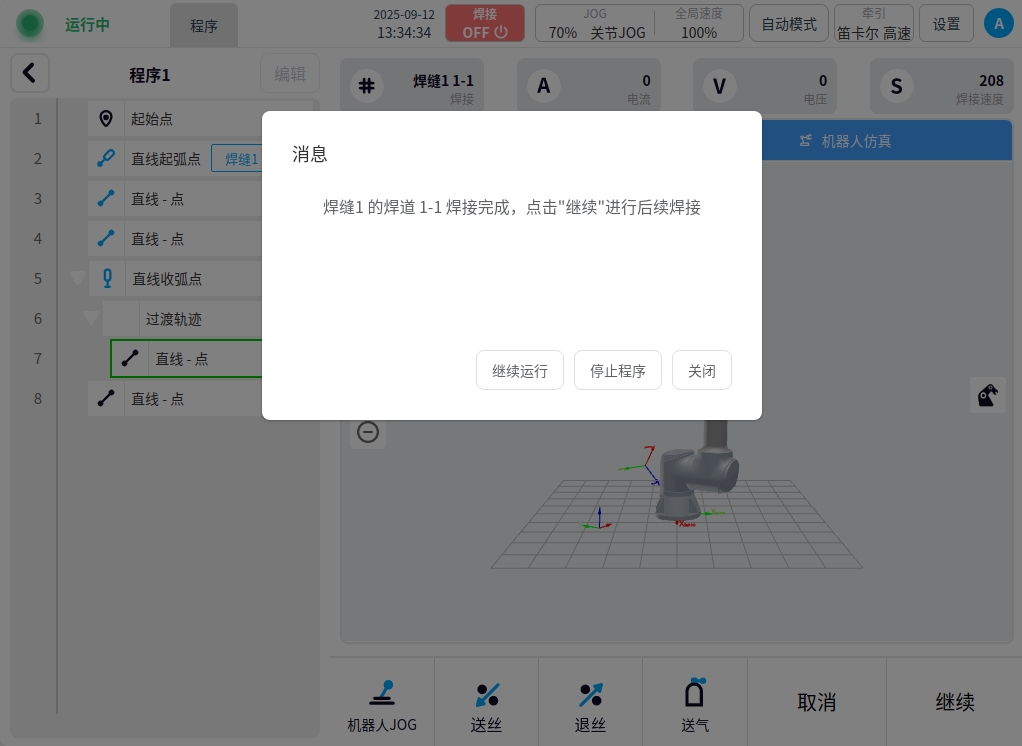Toggle the 自动模式 mode button

point(788,24)
